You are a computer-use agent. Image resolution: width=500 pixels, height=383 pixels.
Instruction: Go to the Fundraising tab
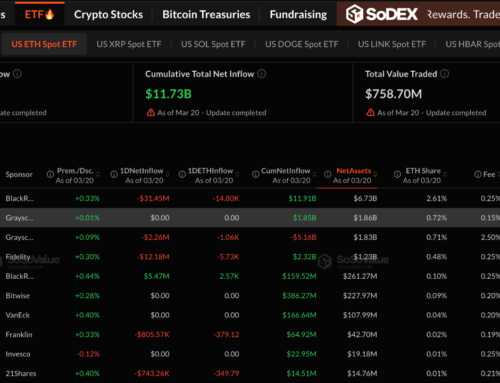pyautogui.click(x=298, y=14)
